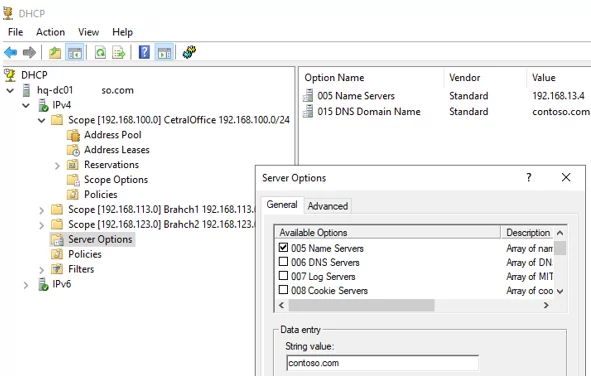Open Scope Options under CetralOffice scope
This screenshot has height=376, width=591.
click(116, 180)
